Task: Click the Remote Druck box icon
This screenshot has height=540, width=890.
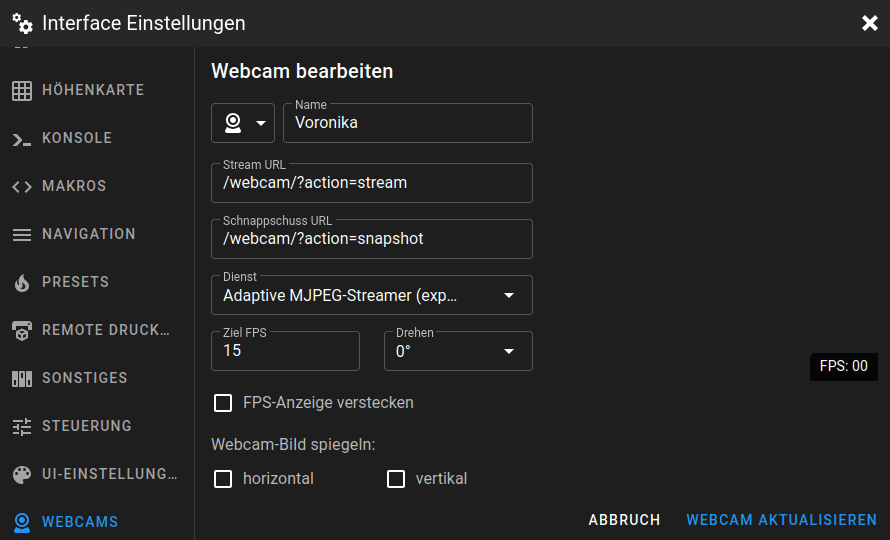Action: pos(22,330)
